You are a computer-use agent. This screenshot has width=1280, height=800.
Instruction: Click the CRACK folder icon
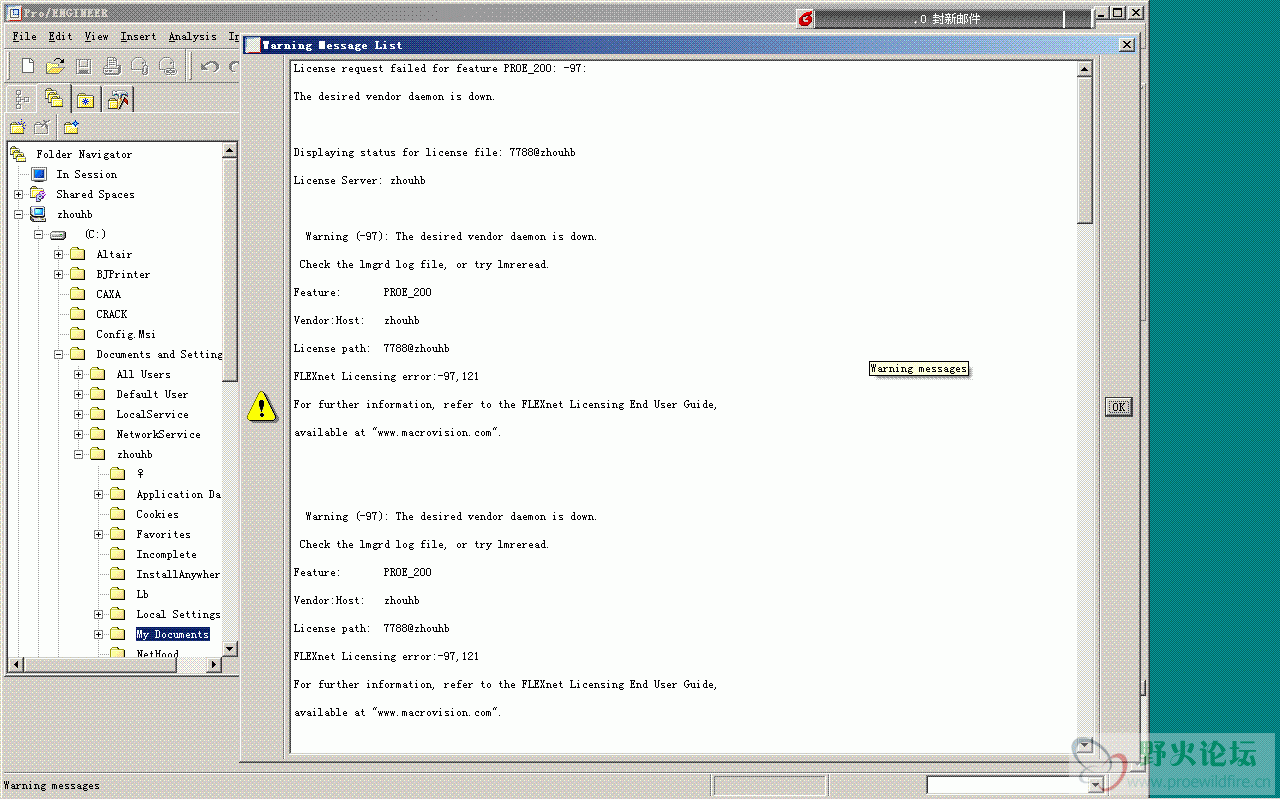[x=77, y=314]
